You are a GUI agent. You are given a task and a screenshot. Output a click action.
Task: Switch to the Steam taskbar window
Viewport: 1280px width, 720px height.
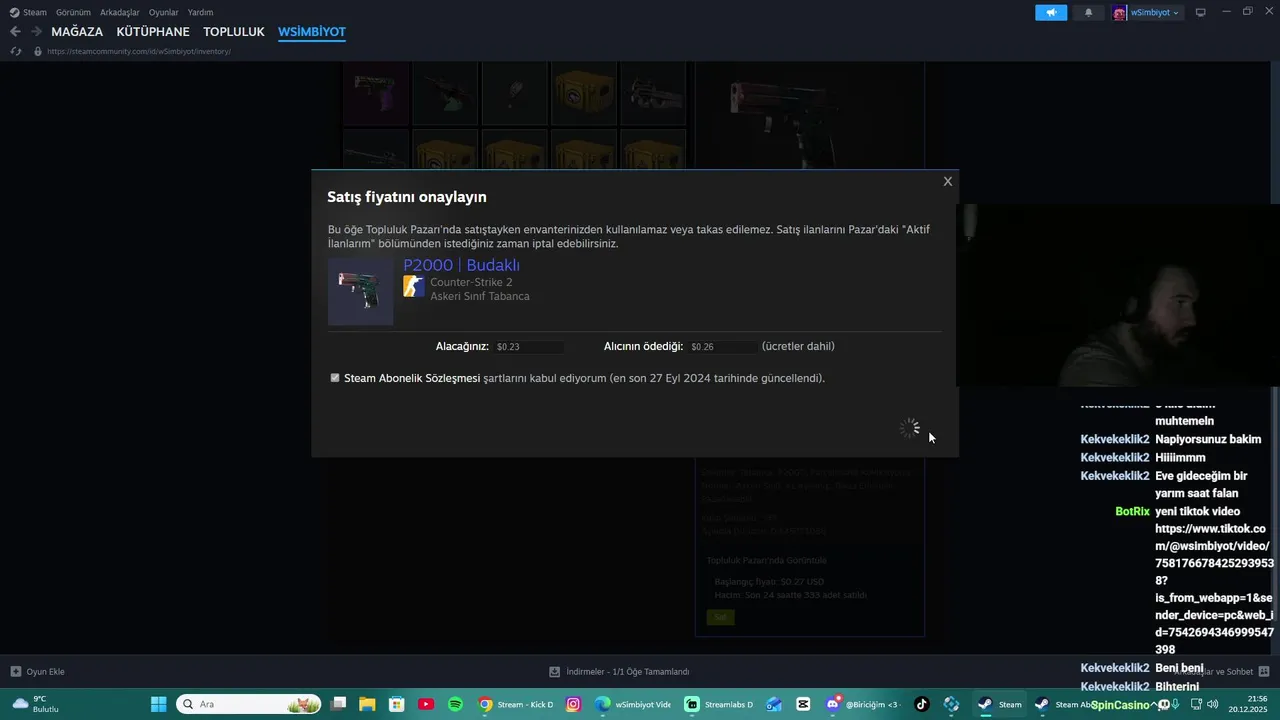point(999,704)
